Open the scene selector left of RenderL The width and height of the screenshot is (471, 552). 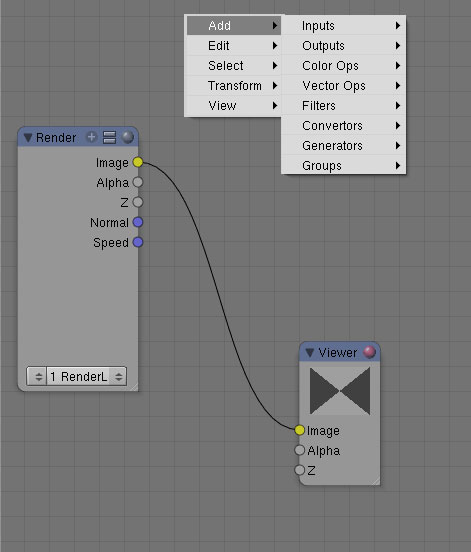click(x=37, y=377)
